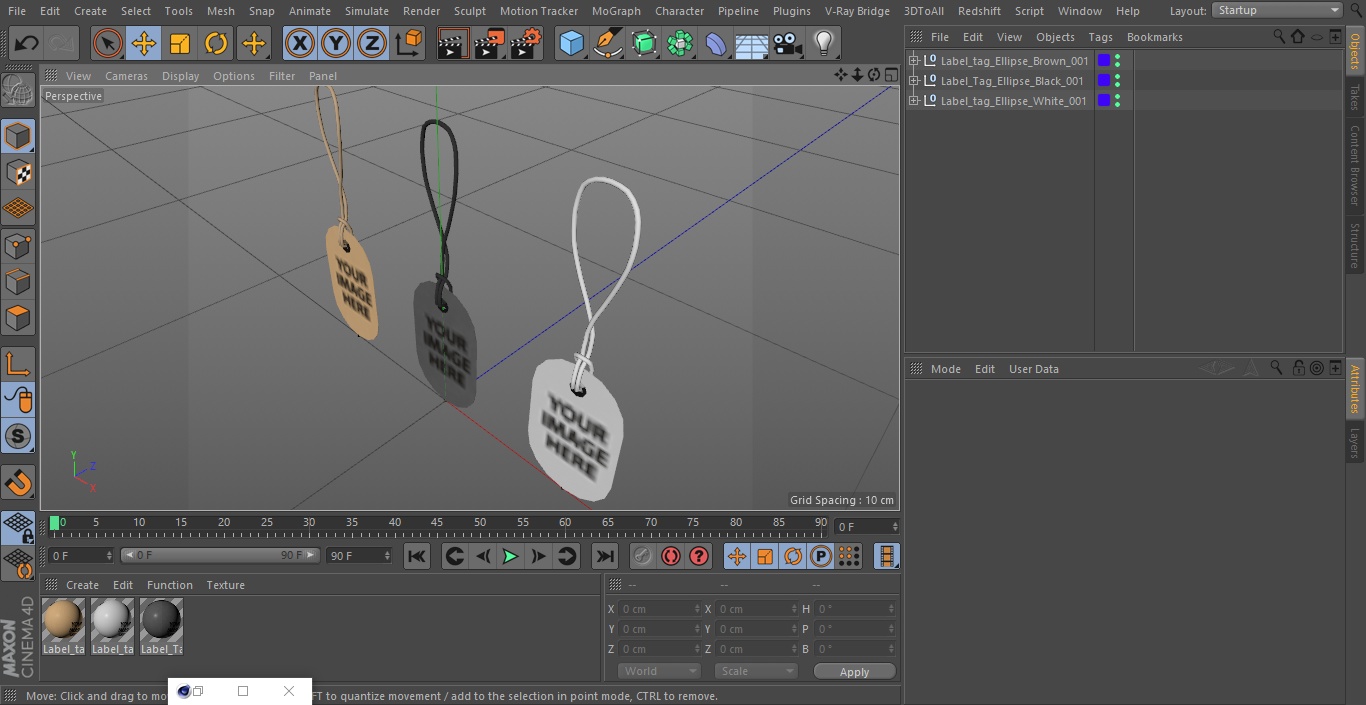Add a Subdivision Surface generator
1366x705 pixels.
(x=644, y=43)
